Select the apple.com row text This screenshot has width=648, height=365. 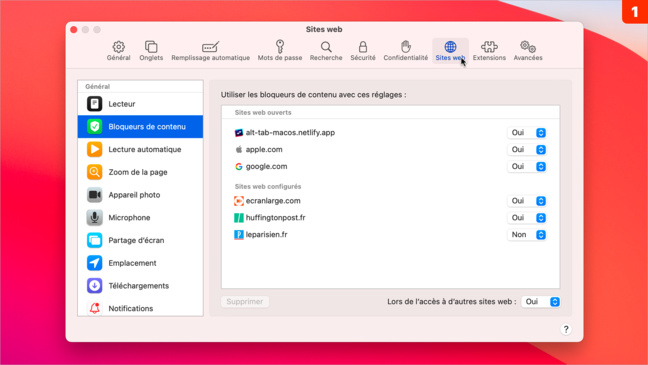tap(264, 149)
